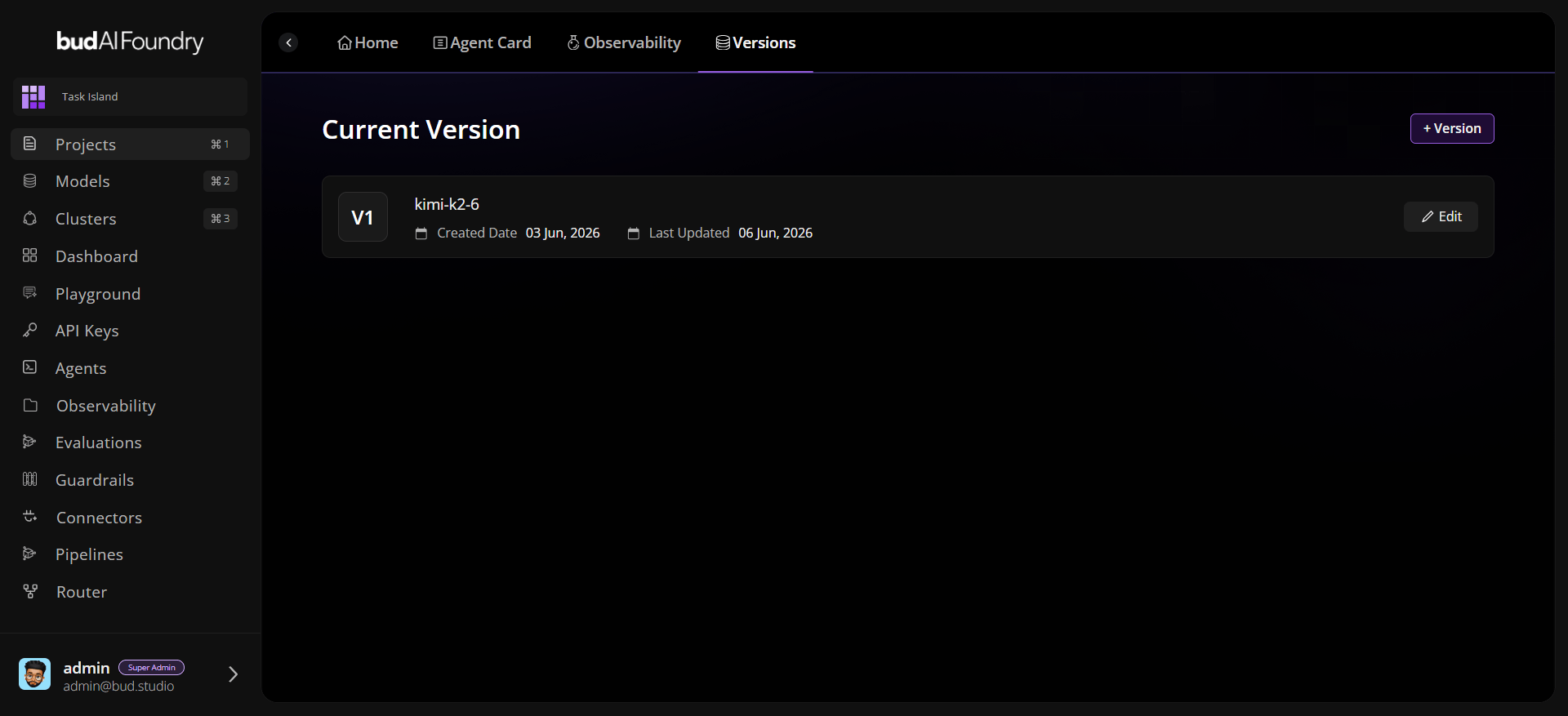
Task: Click the V1 version badge
Action: [363, 217]
